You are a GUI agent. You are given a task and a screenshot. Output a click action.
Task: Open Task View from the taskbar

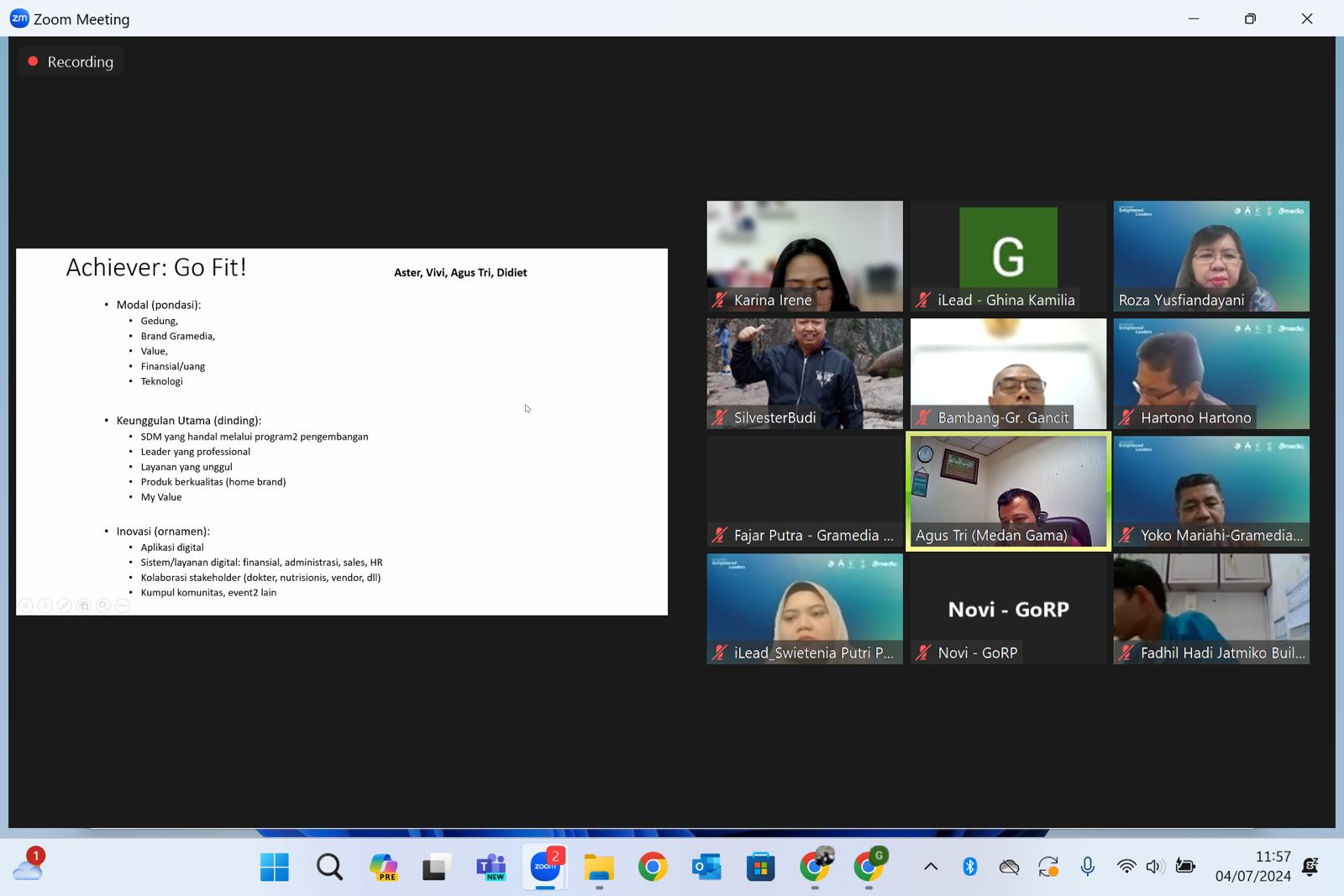click(437, 867)
